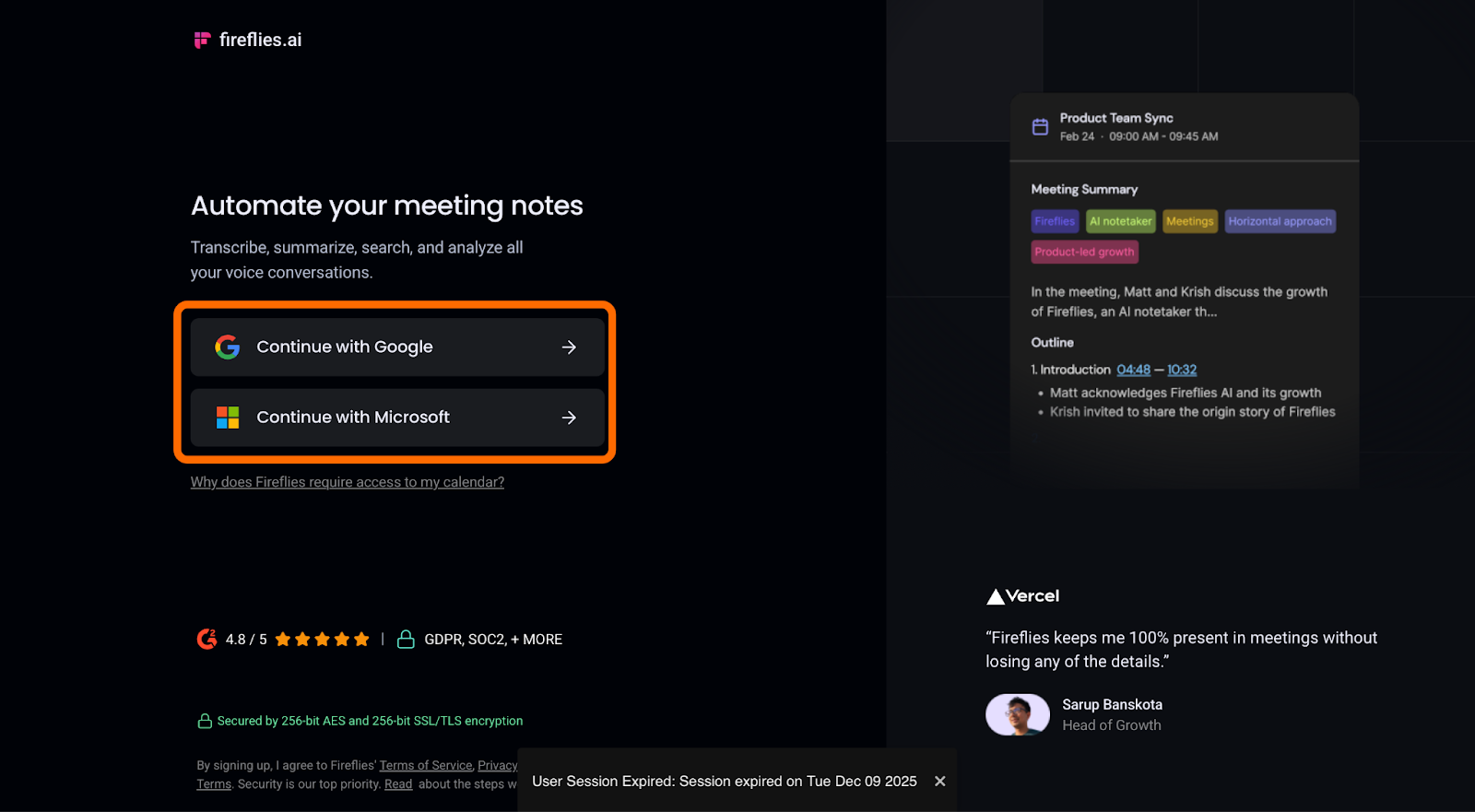Click the G2 rating logo
Viewport: 1475px width, 812px height.
click(x=206, y=639)
